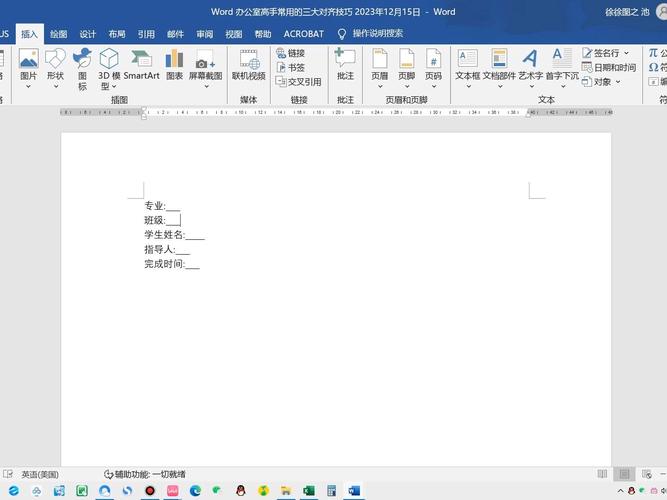
Task: Click the 完成时间: line in document
Action: tap(172, 264)
